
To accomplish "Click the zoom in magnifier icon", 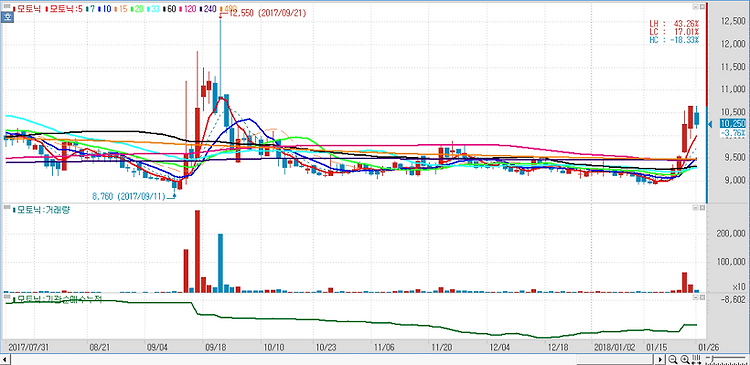I will (x=684, y=359).
